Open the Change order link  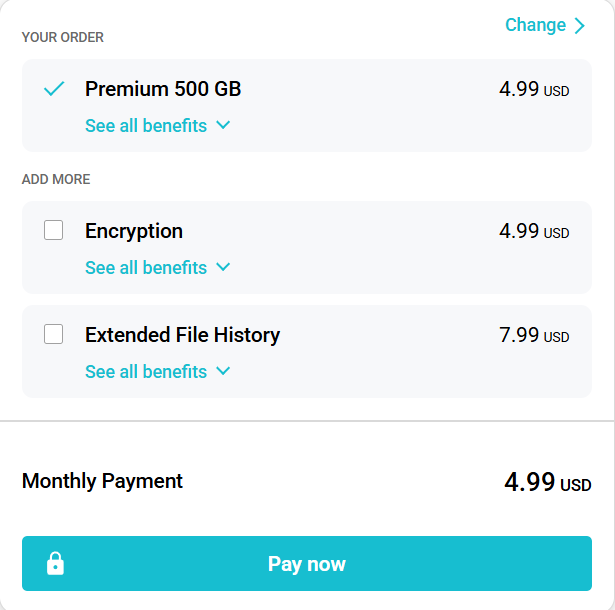[x=535, y=25]
